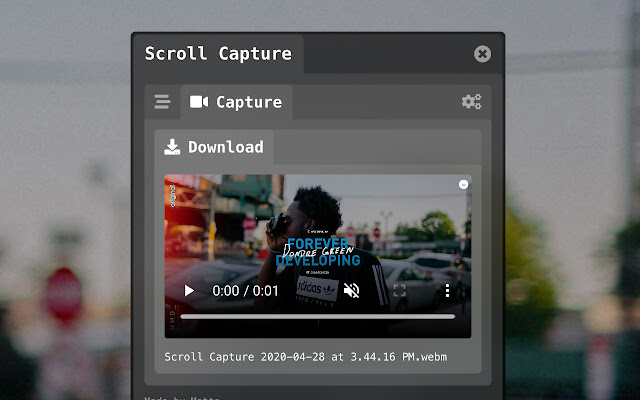640x400 pixels.
Task: Enter fullscreen on the video player
Action: point(399,291)
